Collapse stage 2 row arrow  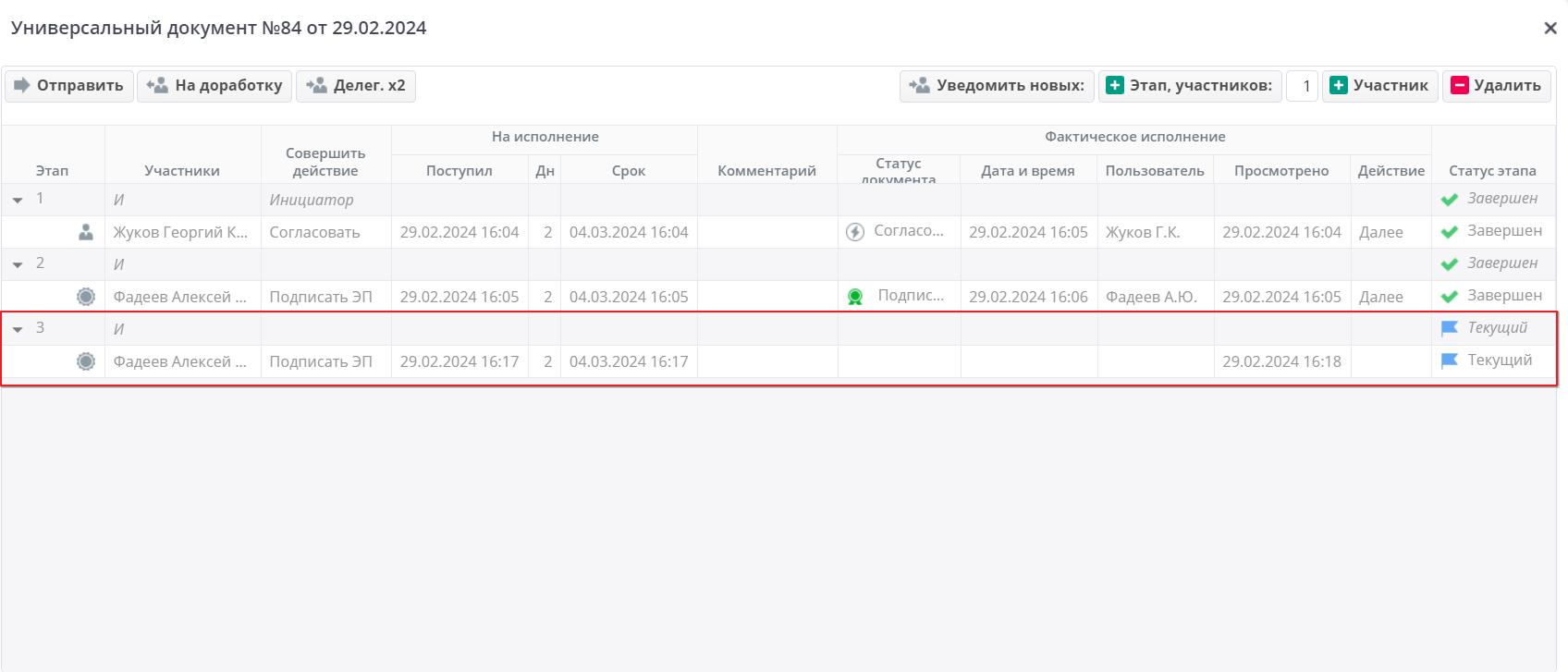pyautogui.click(x=18, y=264)
